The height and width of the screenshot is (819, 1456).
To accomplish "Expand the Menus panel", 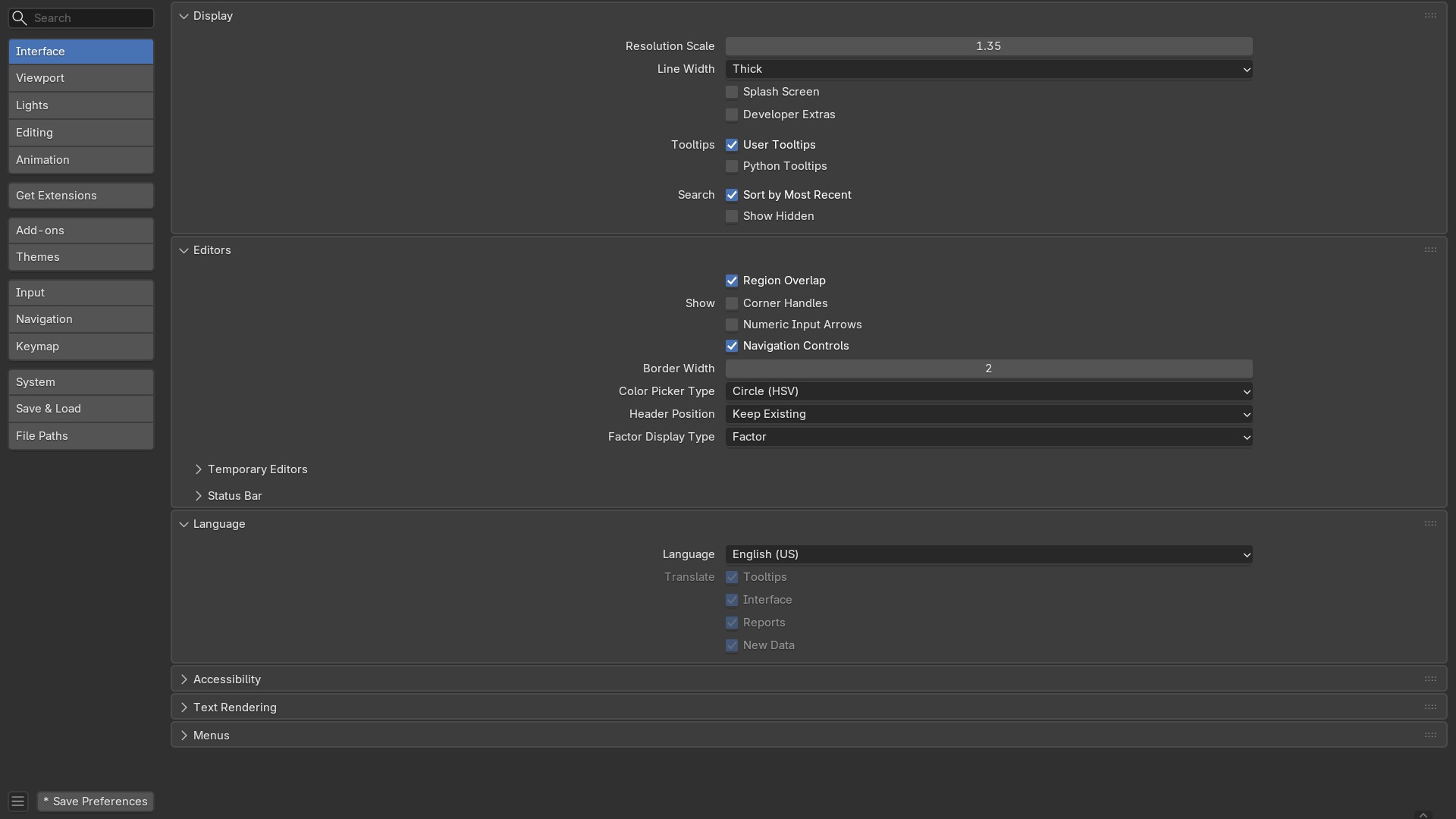I will (x=184, y=736).
